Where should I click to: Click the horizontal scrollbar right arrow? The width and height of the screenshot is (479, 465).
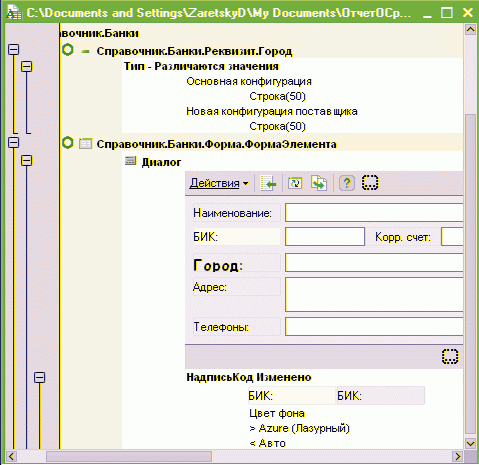click(458, 456)
